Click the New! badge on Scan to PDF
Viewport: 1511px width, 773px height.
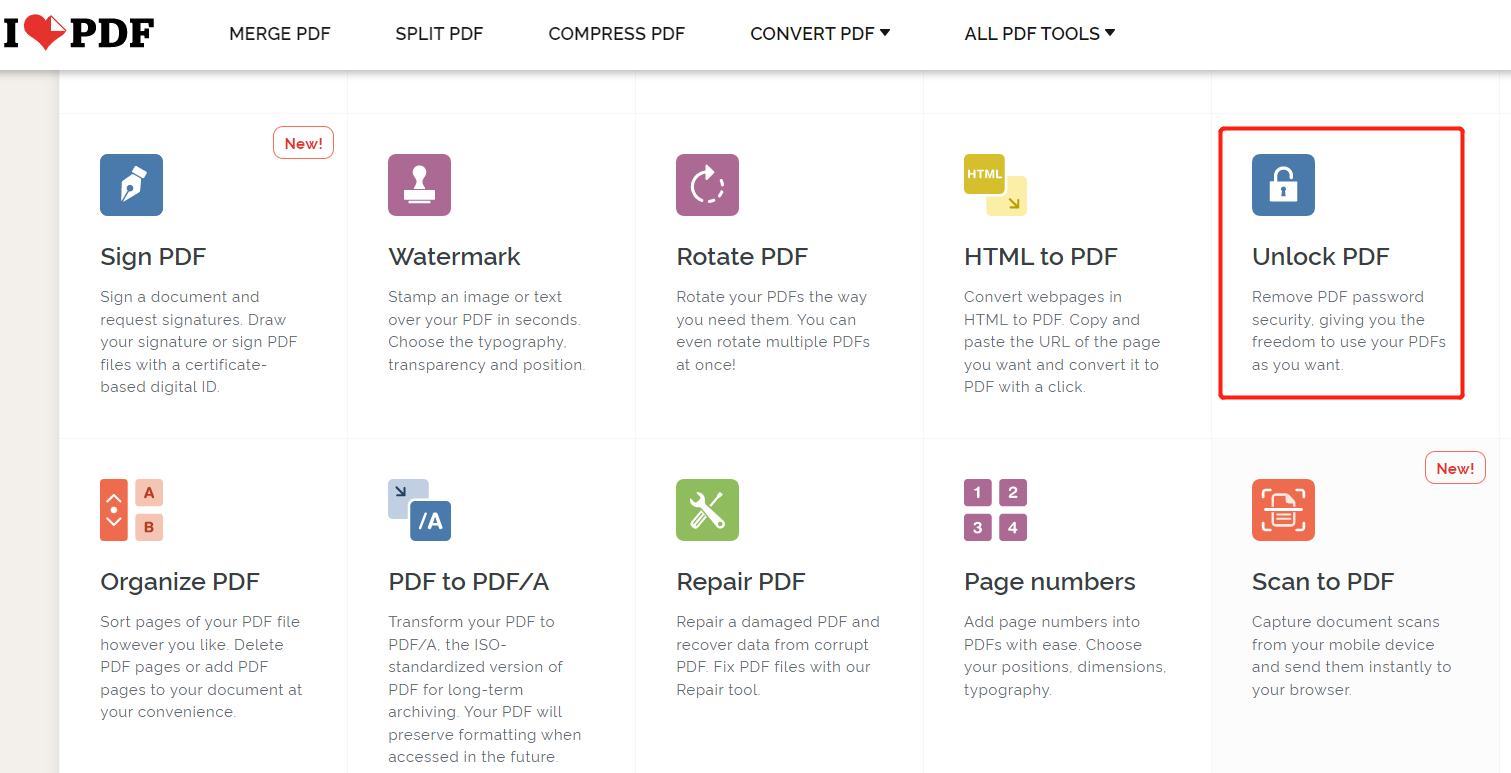pyautogui.click(x=1455, y=468)
